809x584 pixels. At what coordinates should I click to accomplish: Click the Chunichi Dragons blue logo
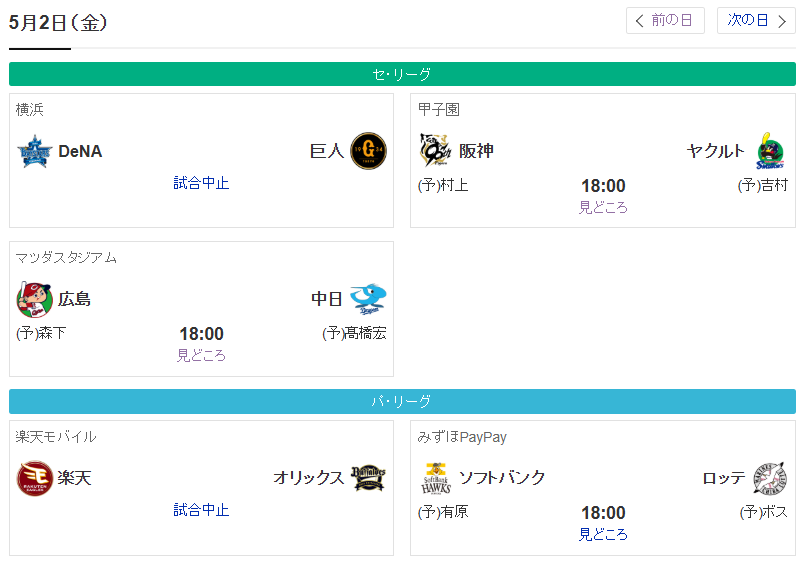(368, 299)
